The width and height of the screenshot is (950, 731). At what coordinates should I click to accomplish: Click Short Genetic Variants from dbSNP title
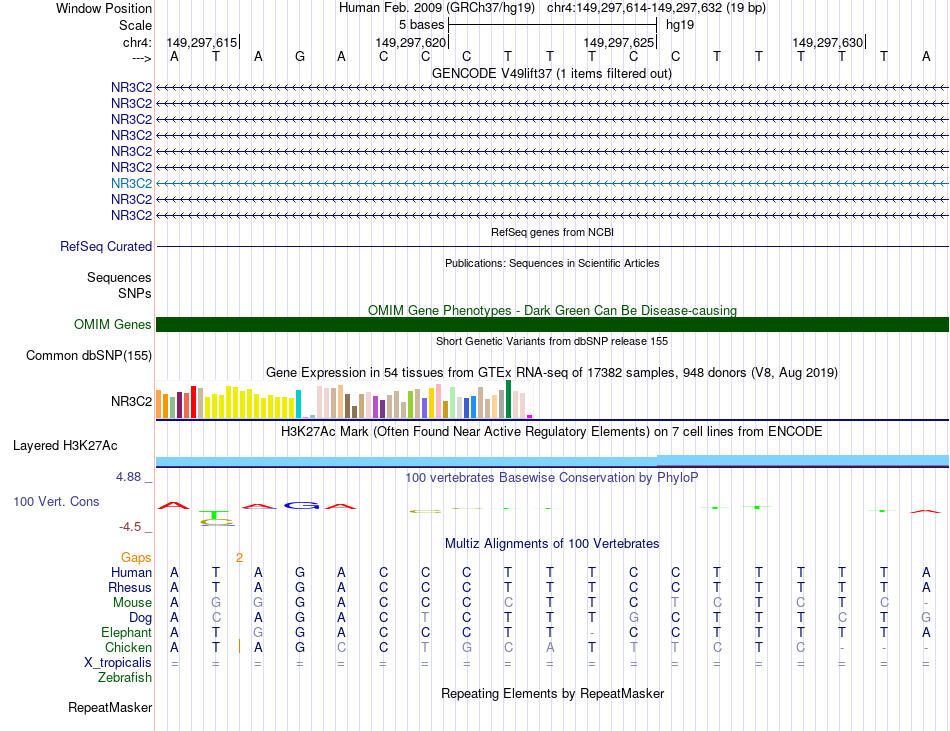pos(552,341)
